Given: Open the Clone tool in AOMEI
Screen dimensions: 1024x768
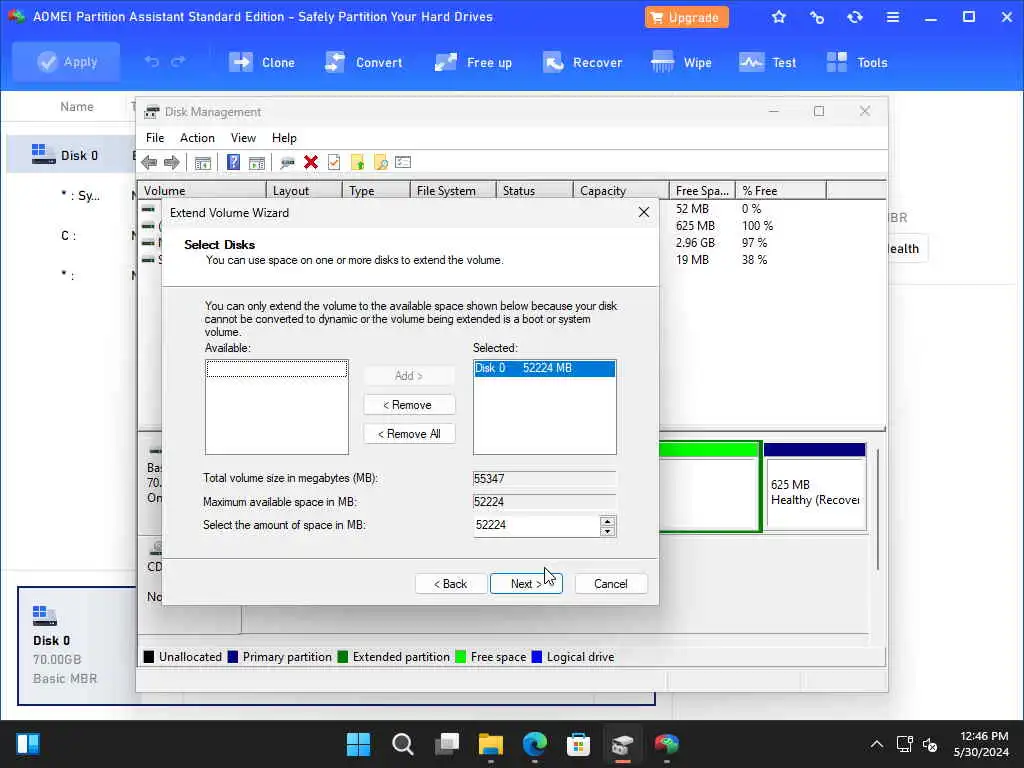Looking at the screenshot, I should point(262,63).
